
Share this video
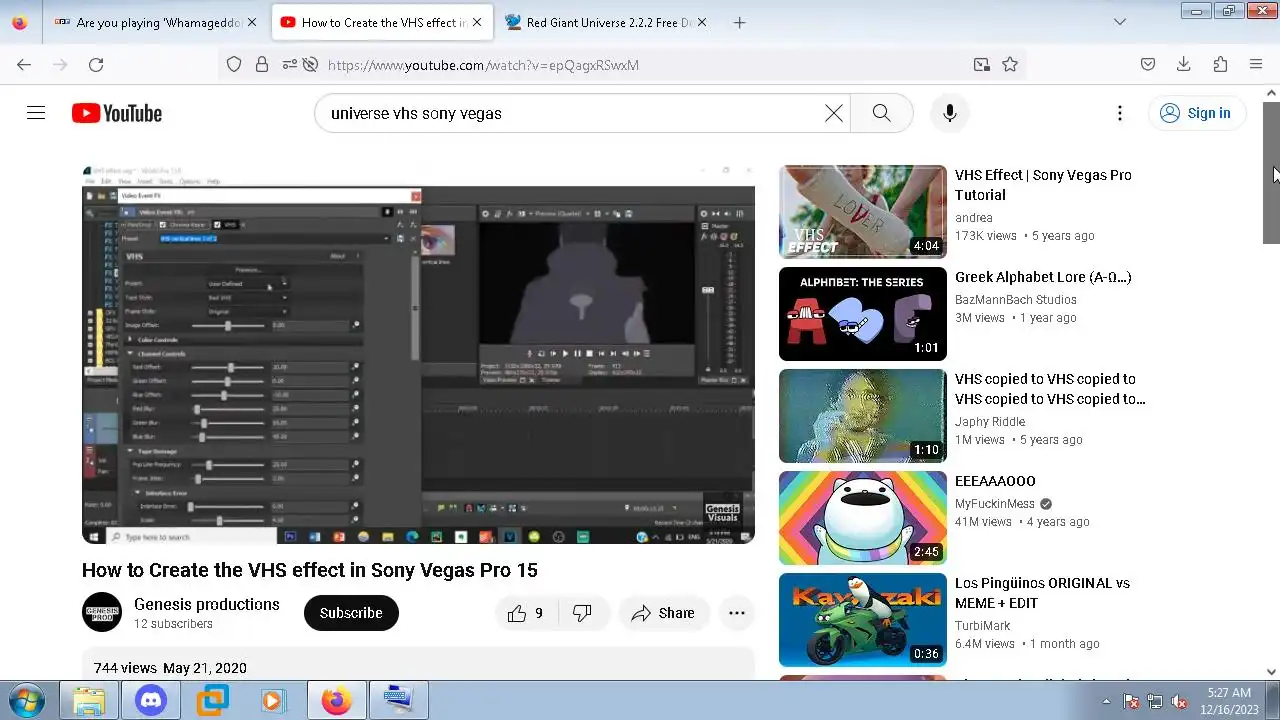(663, 613)
